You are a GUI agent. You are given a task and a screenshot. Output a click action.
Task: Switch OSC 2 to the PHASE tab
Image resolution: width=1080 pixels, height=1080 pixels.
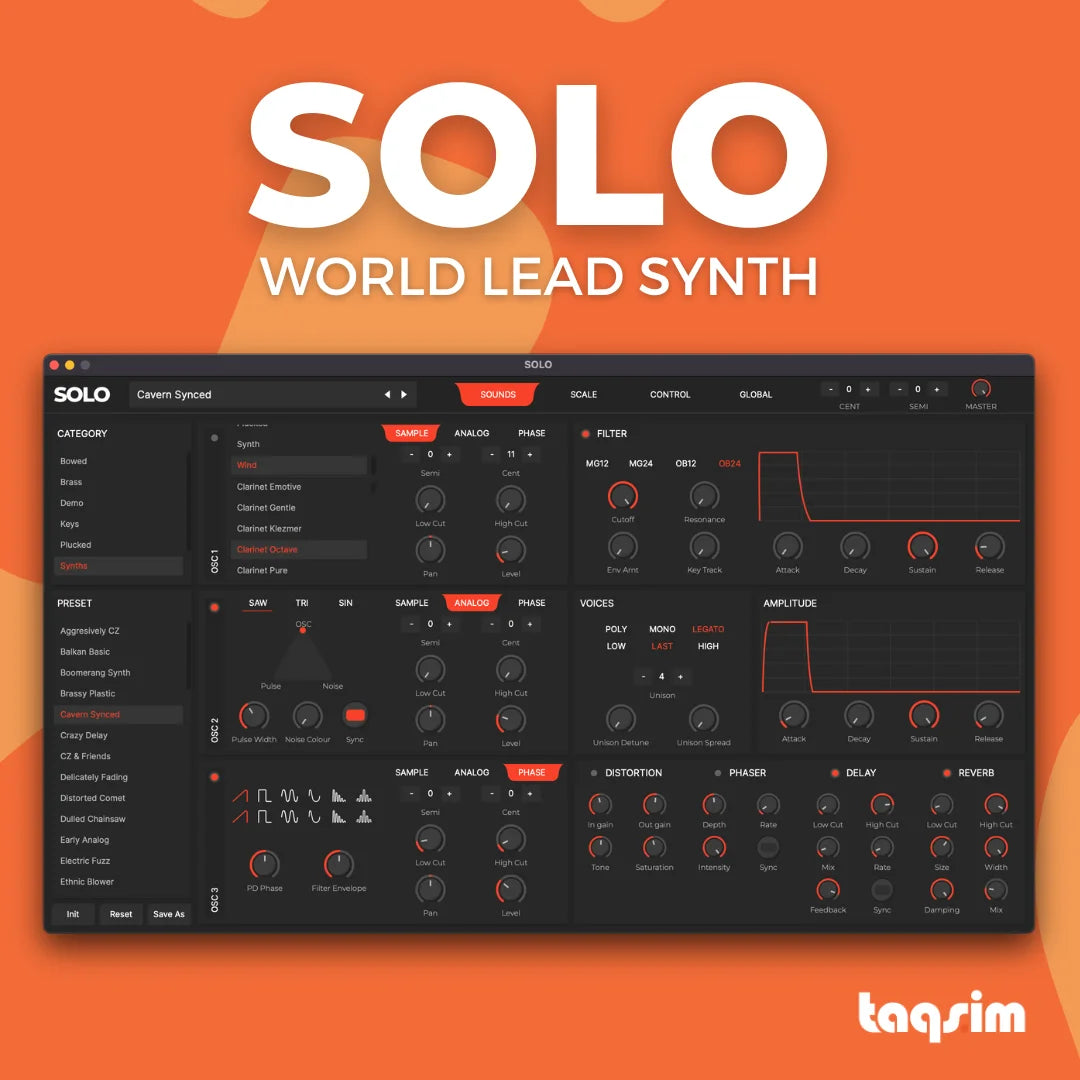[531, 602]
